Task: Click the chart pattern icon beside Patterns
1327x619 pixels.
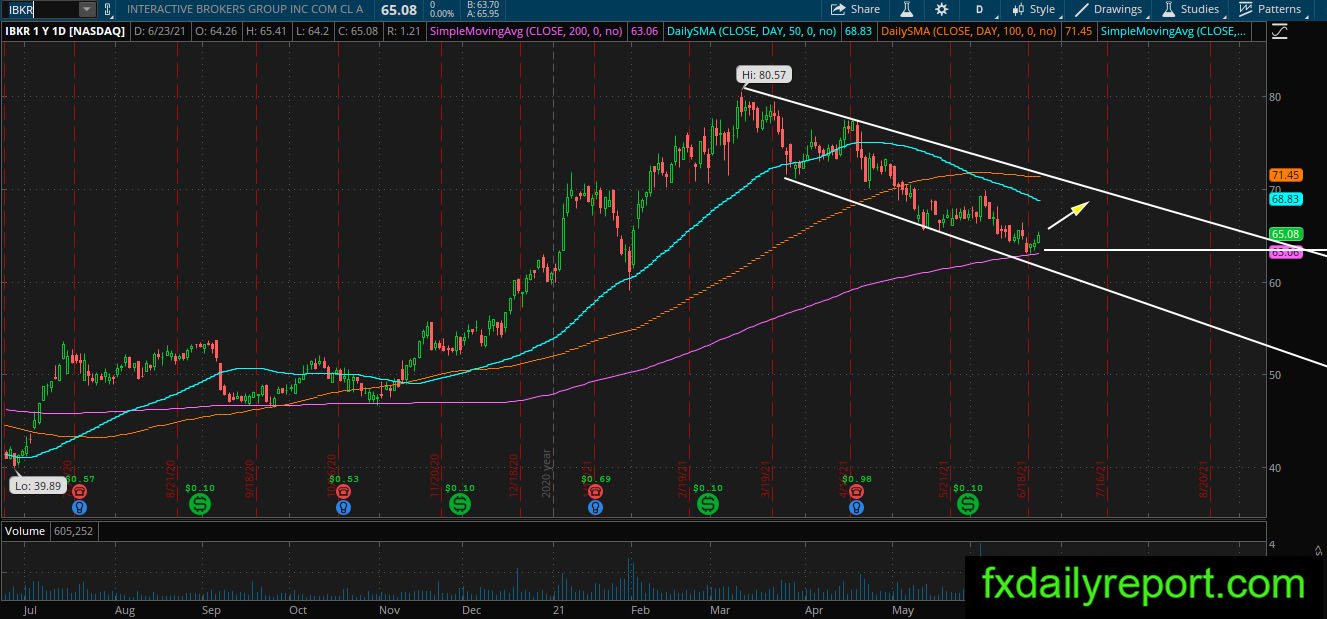Action: click(x=1245, y=9)
